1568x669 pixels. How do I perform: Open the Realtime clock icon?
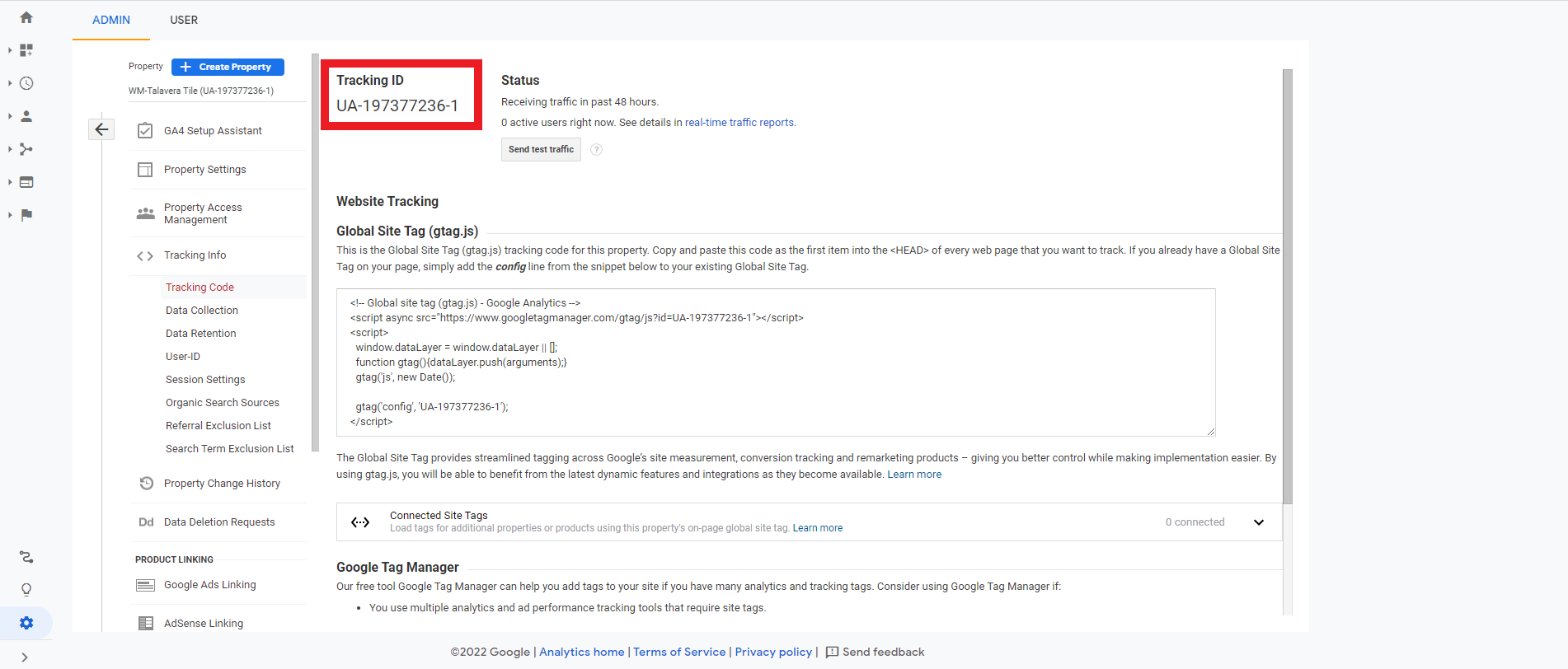26,83
